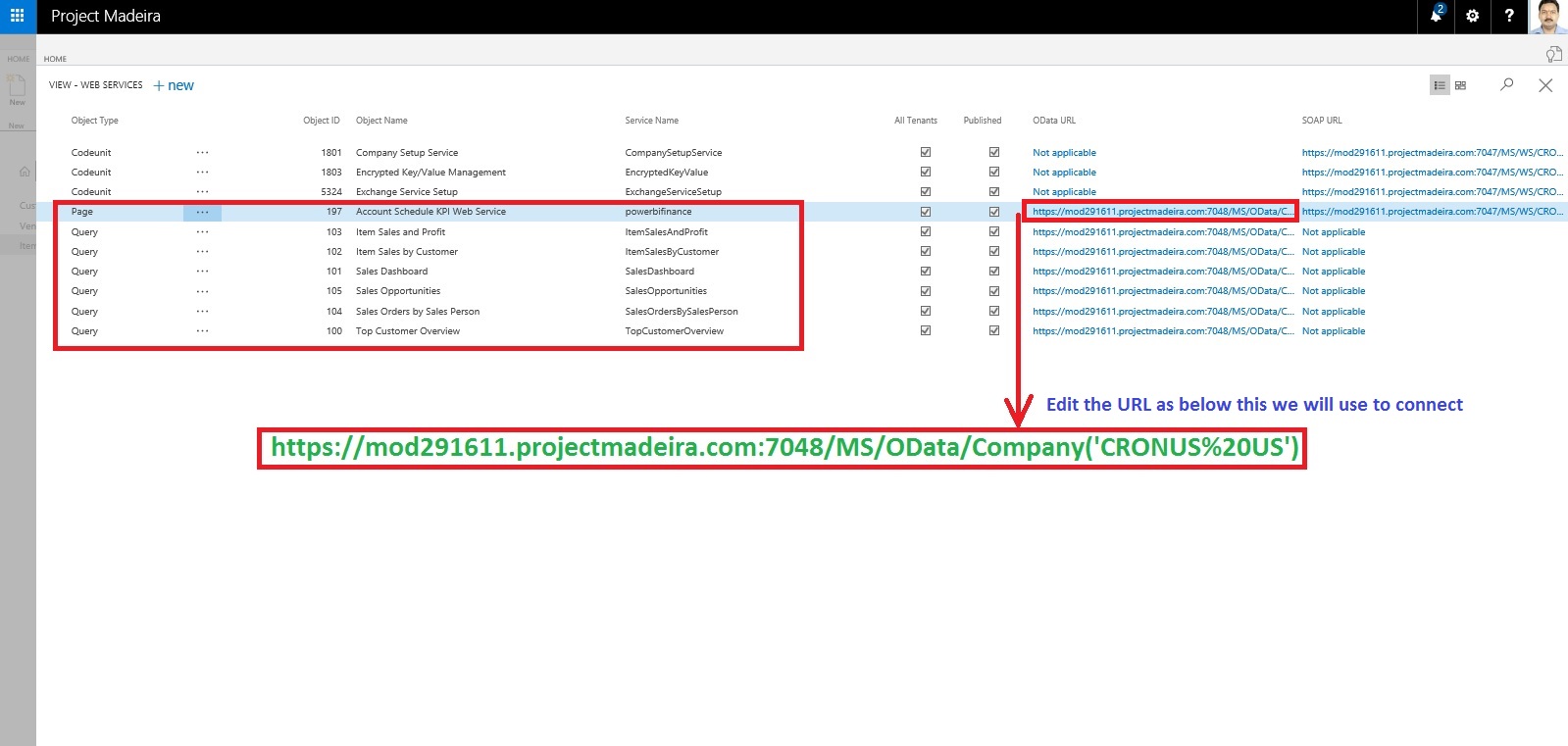This screenshot has width=1568, height=746.
Task: Toggle Published checkbox for EncryptedKeyValue
Action: tap(994, 172)
